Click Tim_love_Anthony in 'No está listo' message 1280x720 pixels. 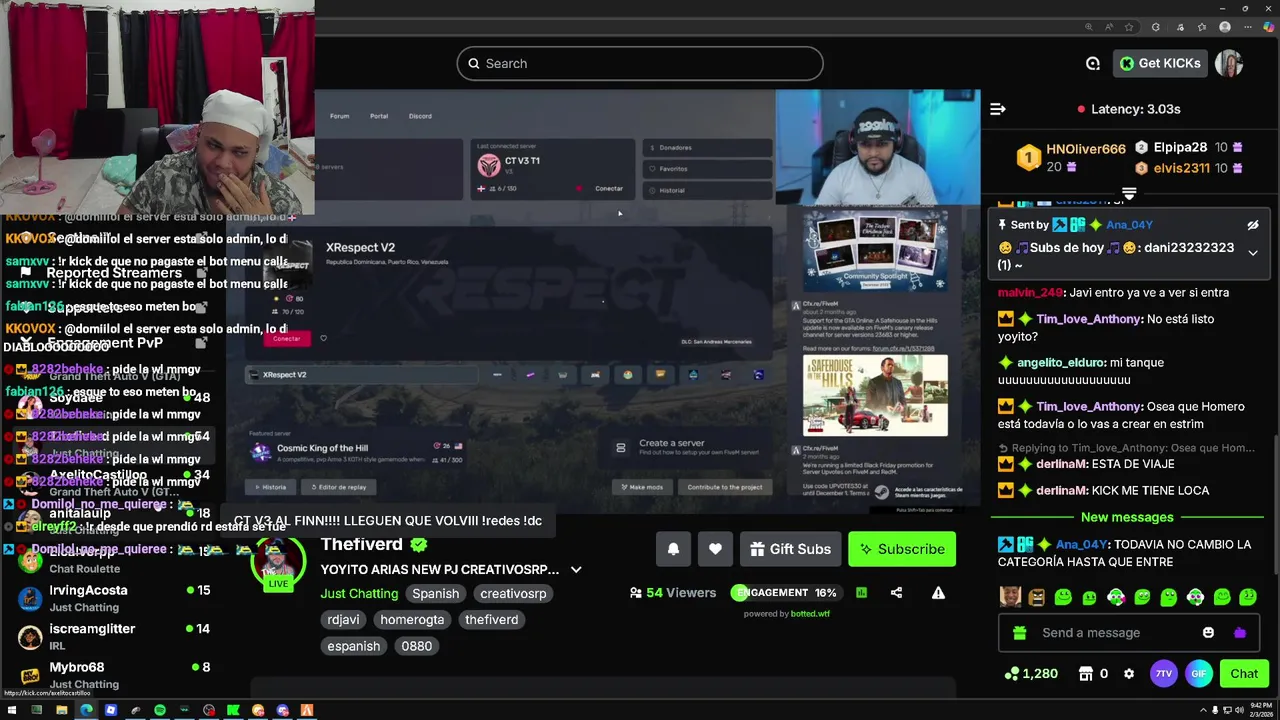click(x=1089, y=319)
